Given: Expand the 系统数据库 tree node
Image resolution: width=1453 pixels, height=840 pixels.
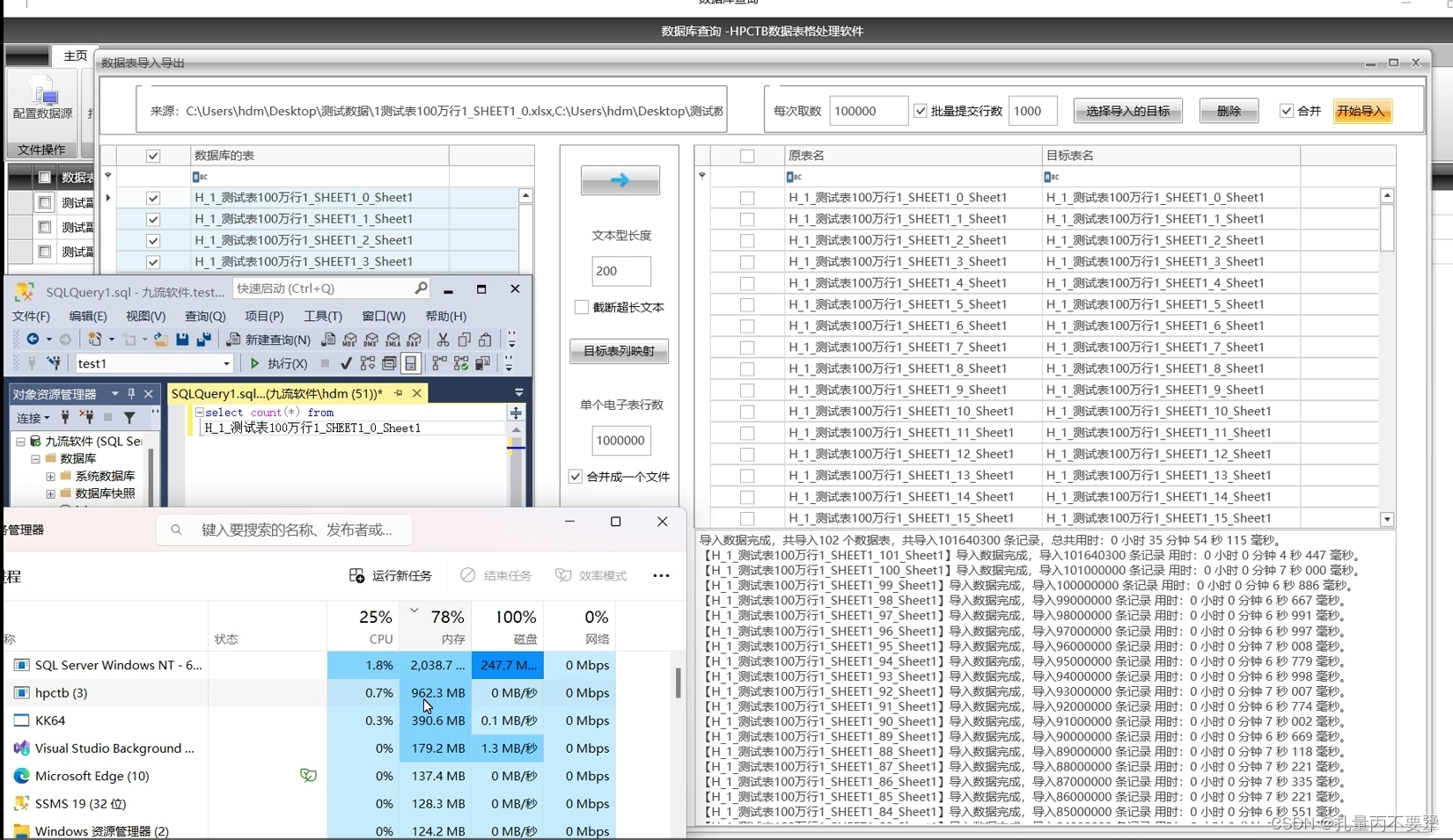Looking at the screenshot, I should click(50, 475).
